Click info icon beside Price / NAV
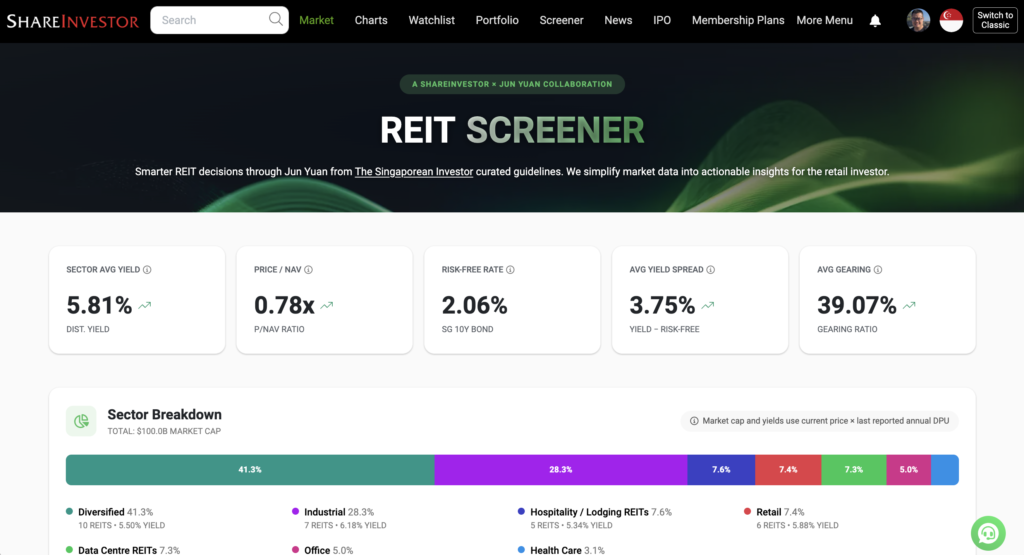Viewport: 1024px width, 555px height. (x=308, y=270)
